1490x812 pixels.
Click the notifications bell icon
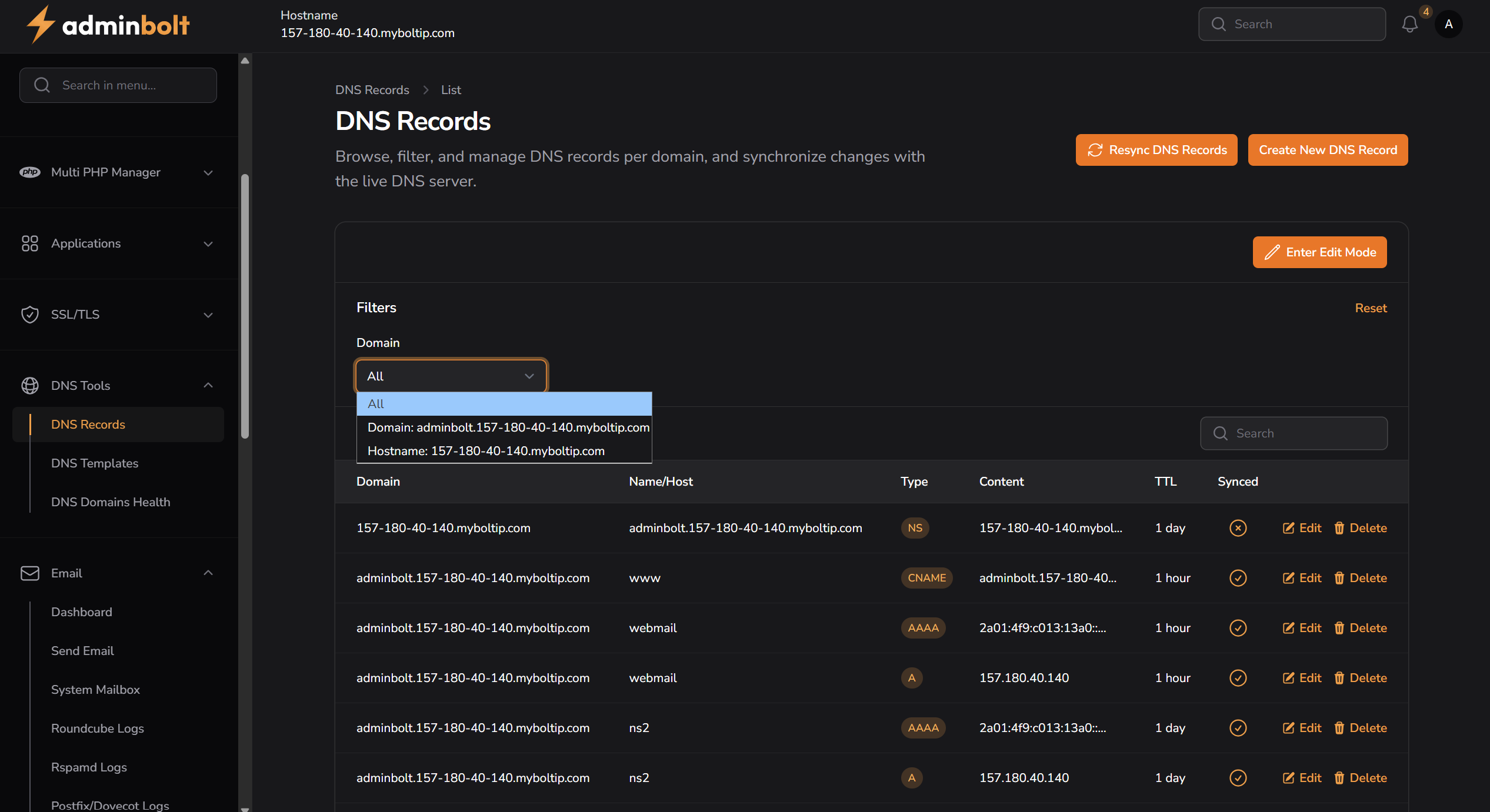point(1409,24)
